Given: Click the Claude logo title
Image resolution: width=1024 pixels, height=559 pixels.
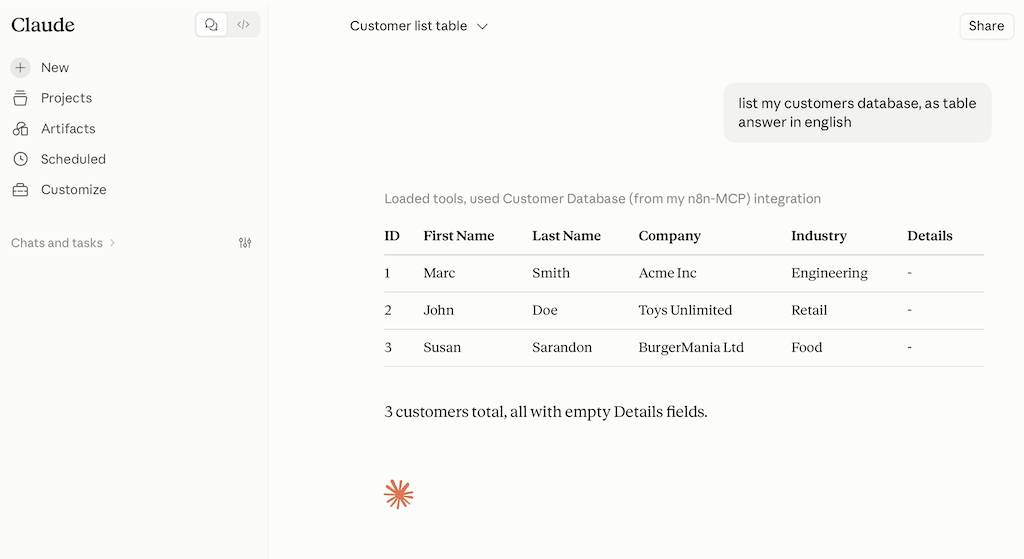Looking at the screenshot, I should click(43, 25).
